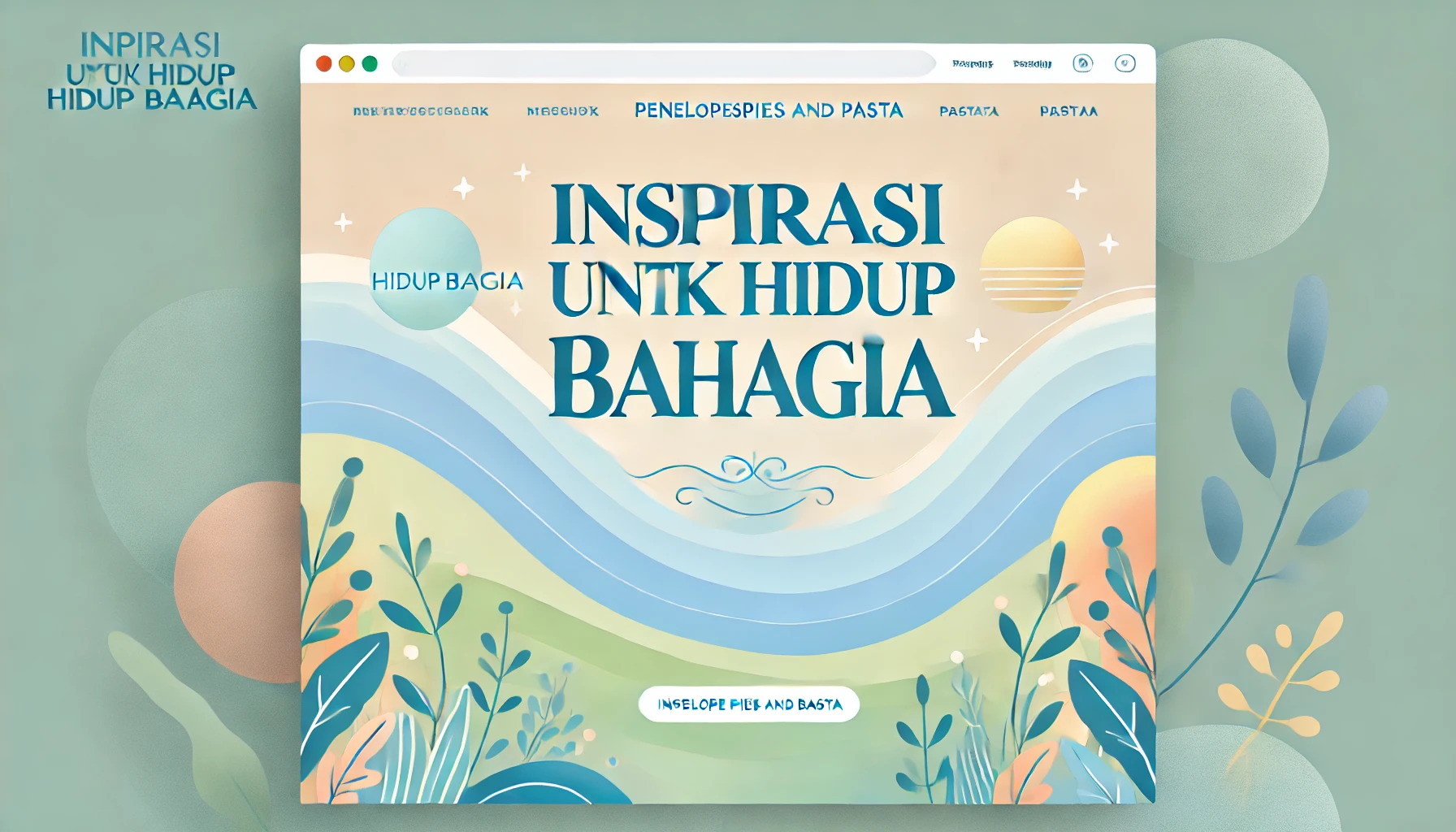Open the PENELOPESPIES AND PASTA menu item
The height and width of the screenshot is (832, 1456).
coord(769,110)
